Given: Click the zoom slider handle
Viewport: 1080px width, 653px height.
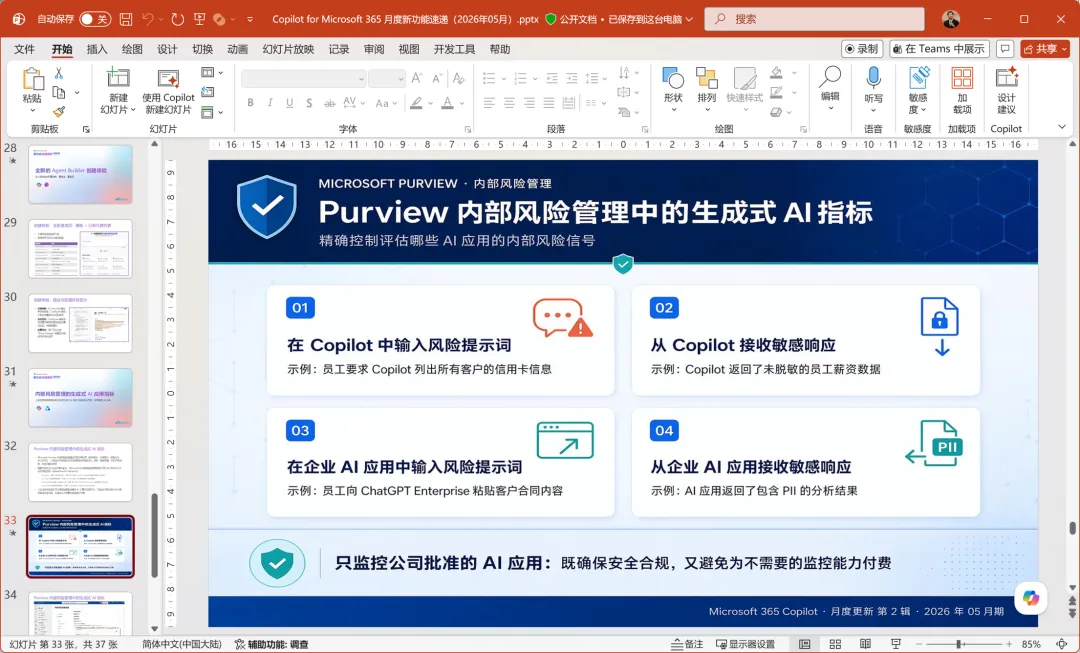Looking at the screenshot, I should 959,644.
